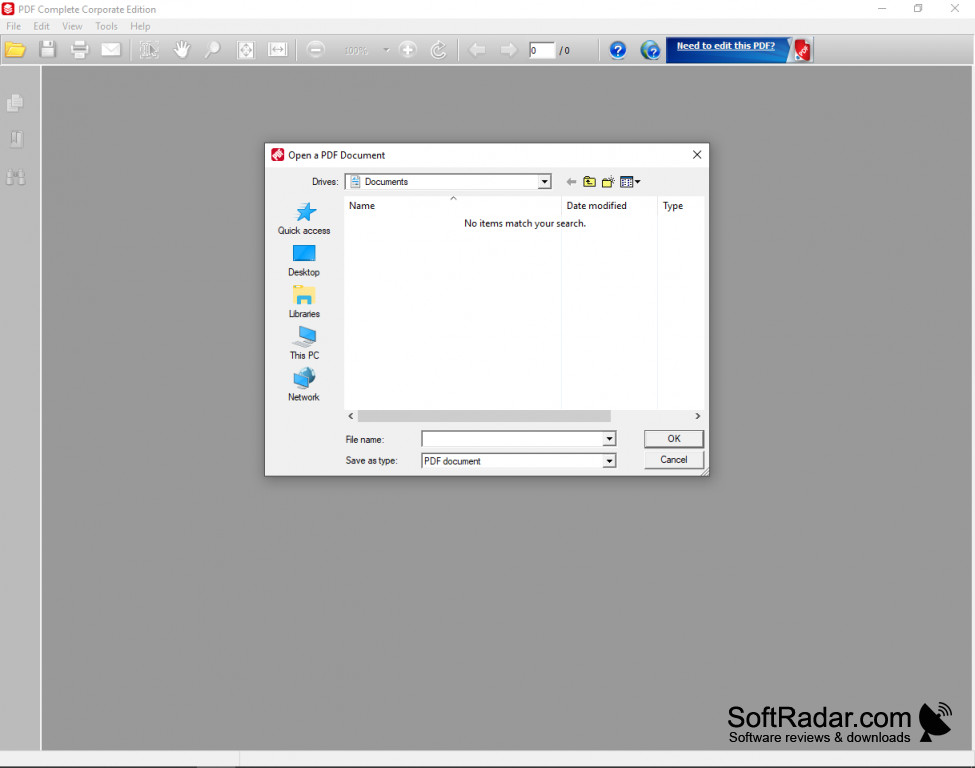Open the Drives dropdown showing Documents
This screenshot has width=975, height=768.
(x=544, y=181)
